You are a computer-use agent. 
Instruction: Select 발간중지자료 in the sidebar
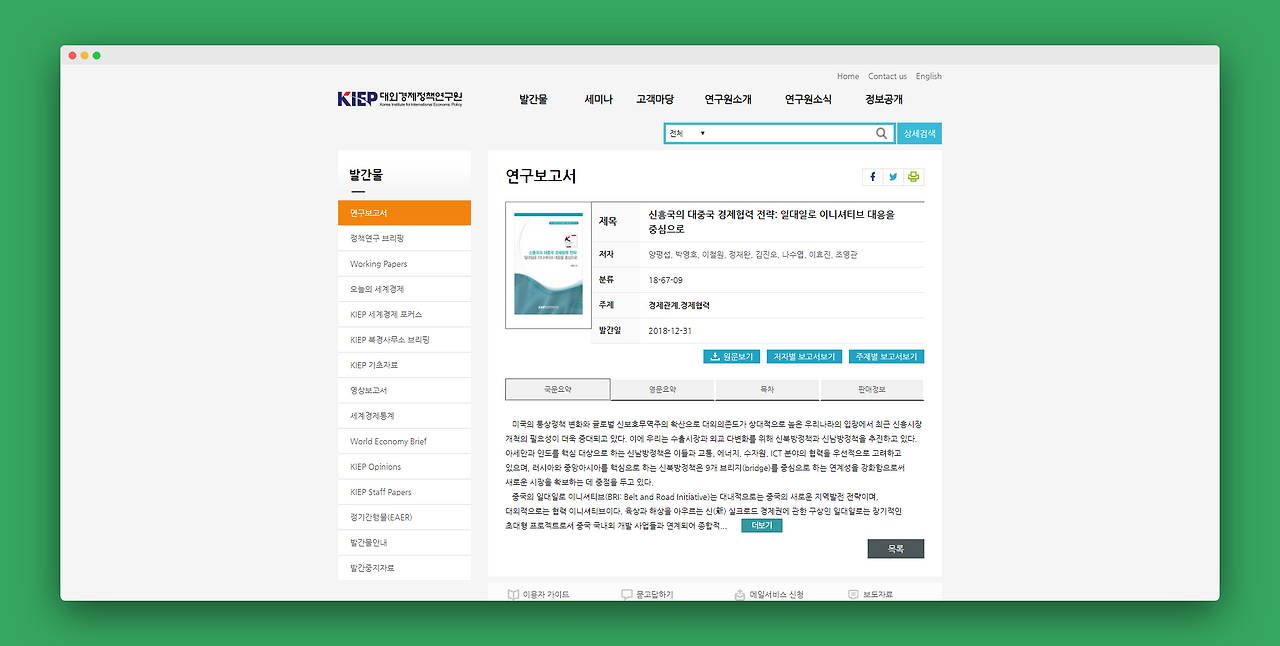pyautogui.click(x=404, y=568)
